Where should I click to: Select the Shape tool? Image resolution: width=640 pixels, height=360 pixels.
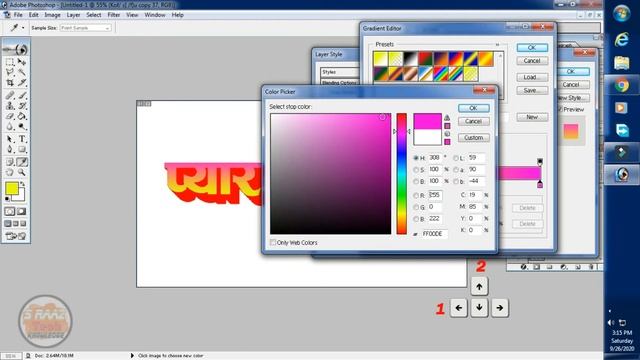[x=22, y=150]
